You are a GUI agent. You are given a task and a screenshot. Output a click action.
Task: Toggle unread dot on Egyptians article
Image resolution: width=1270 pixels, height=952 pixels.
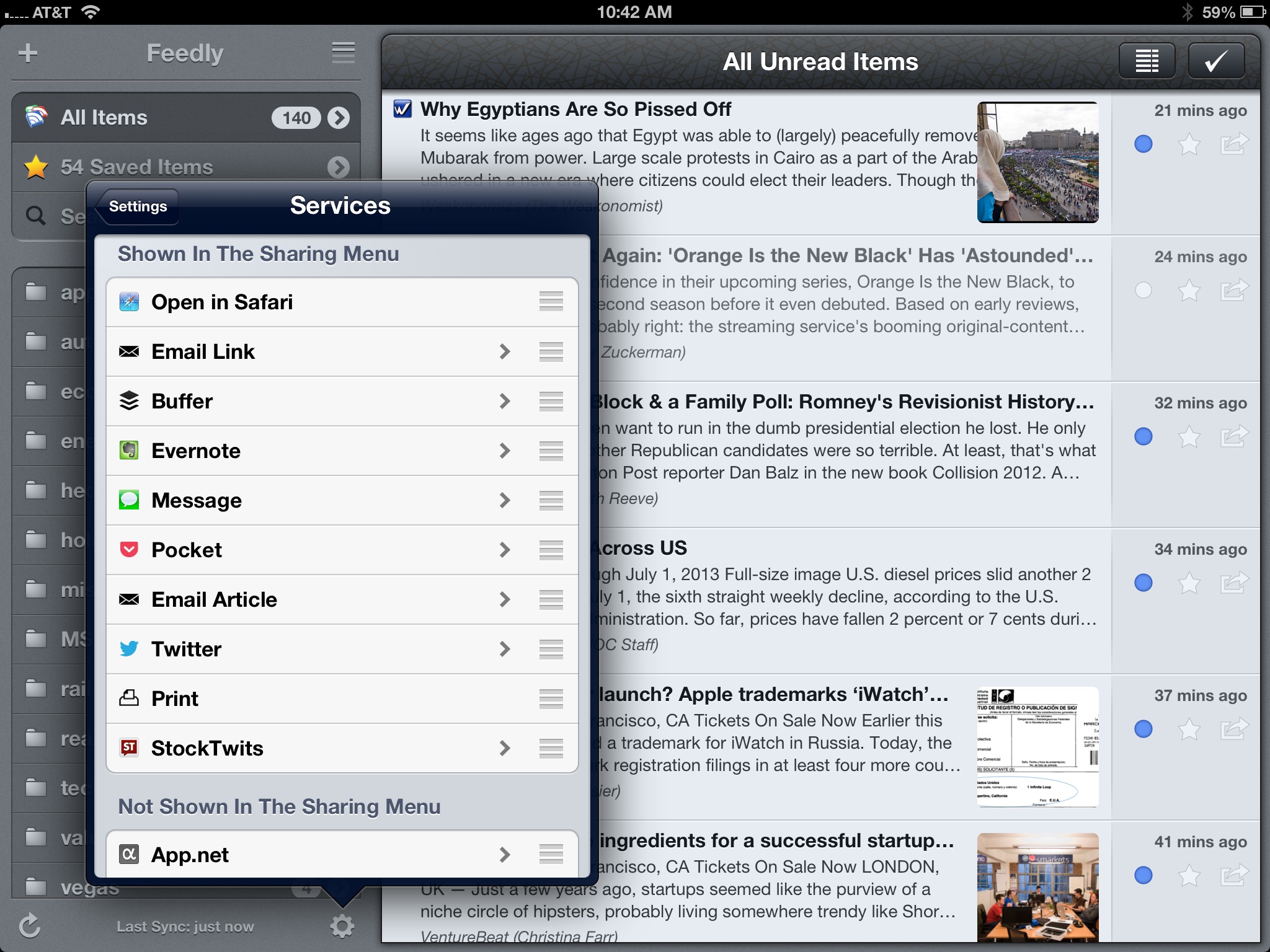1143,144
